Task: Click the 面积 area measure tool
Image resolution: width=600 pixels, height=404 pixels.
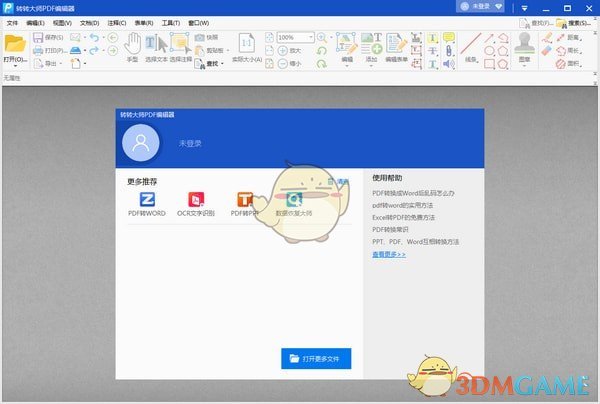Action: point(569,64)
